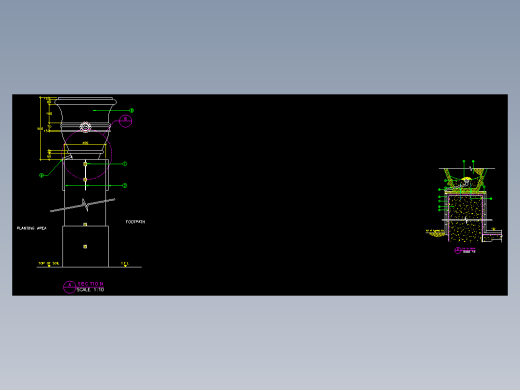
Task: Click the rosette ornament on urn band
Action: pyautogui.click(x=85, y=127)
